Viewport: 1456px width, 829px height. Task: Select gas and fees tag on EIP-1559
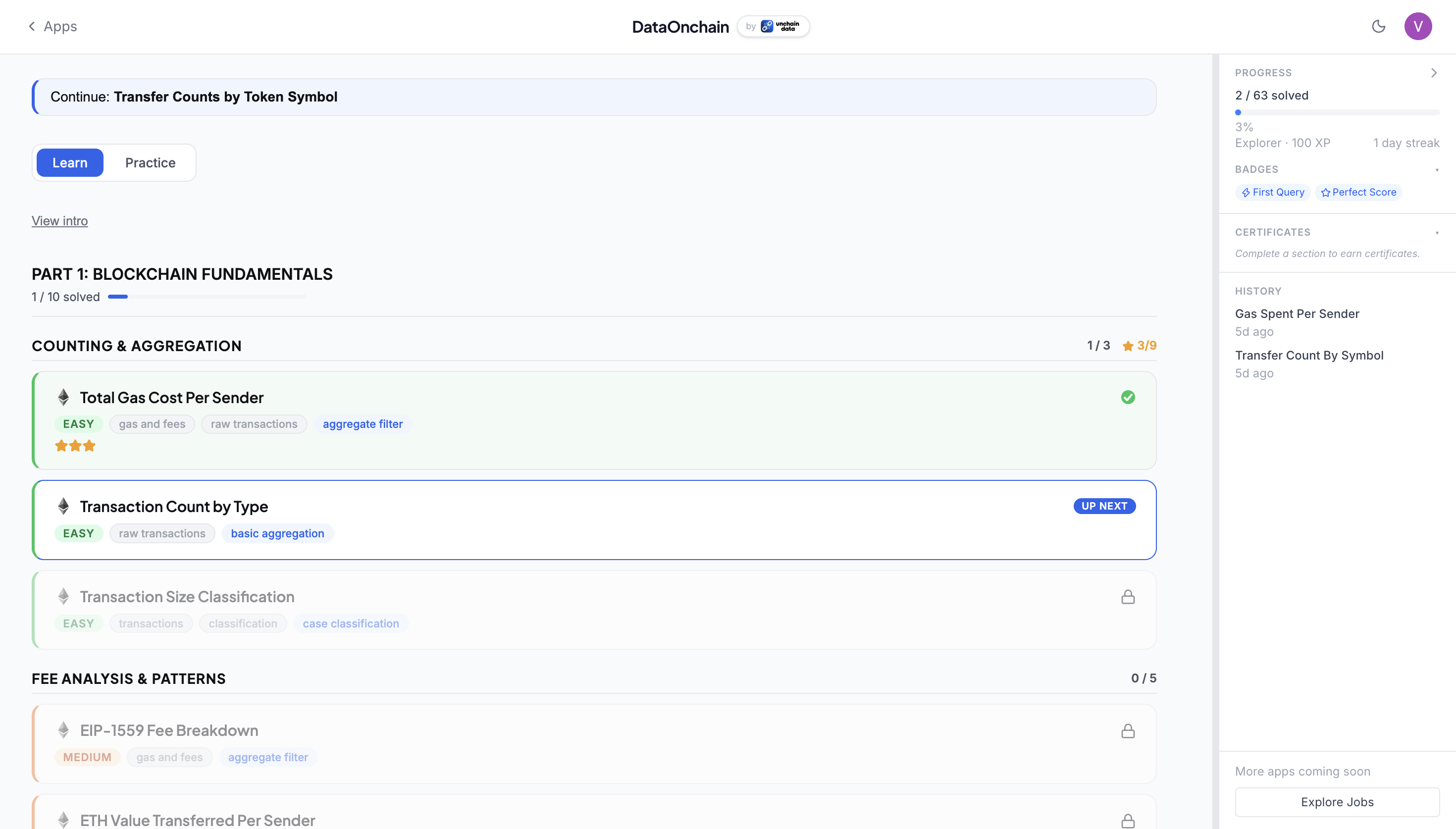pos(170,757)
